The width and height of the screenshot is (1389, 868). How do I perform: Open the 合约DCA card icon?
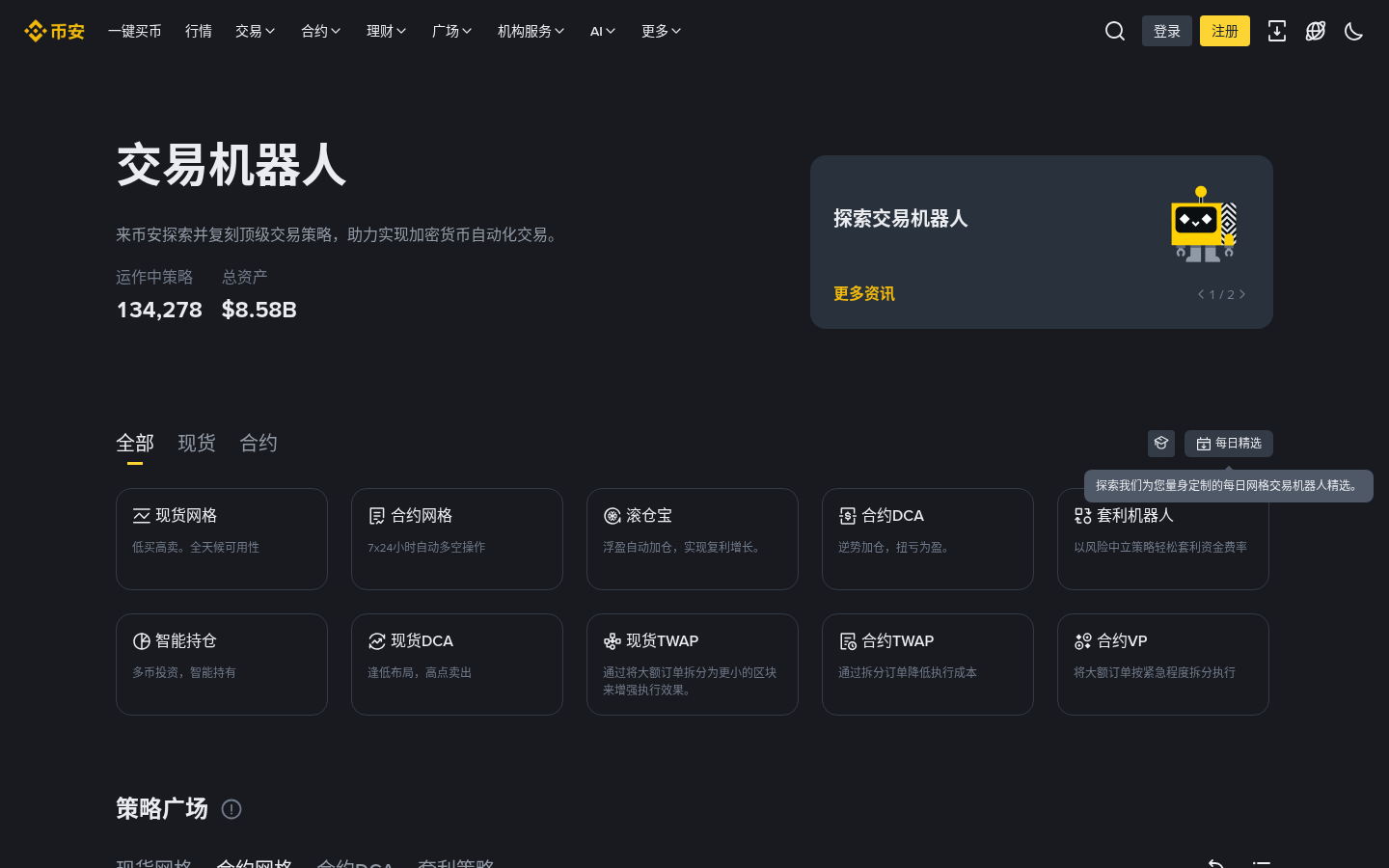[x=848, y=516]
